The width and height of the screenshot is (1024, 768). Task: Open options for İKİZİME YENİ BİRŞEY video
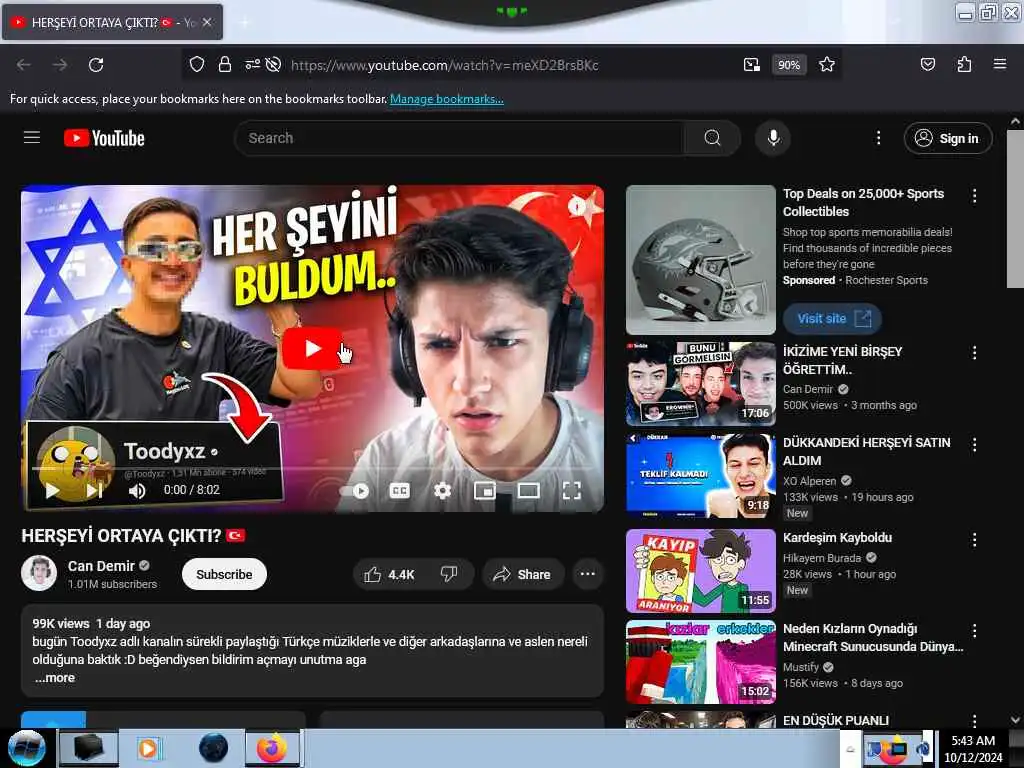(974, 353)
